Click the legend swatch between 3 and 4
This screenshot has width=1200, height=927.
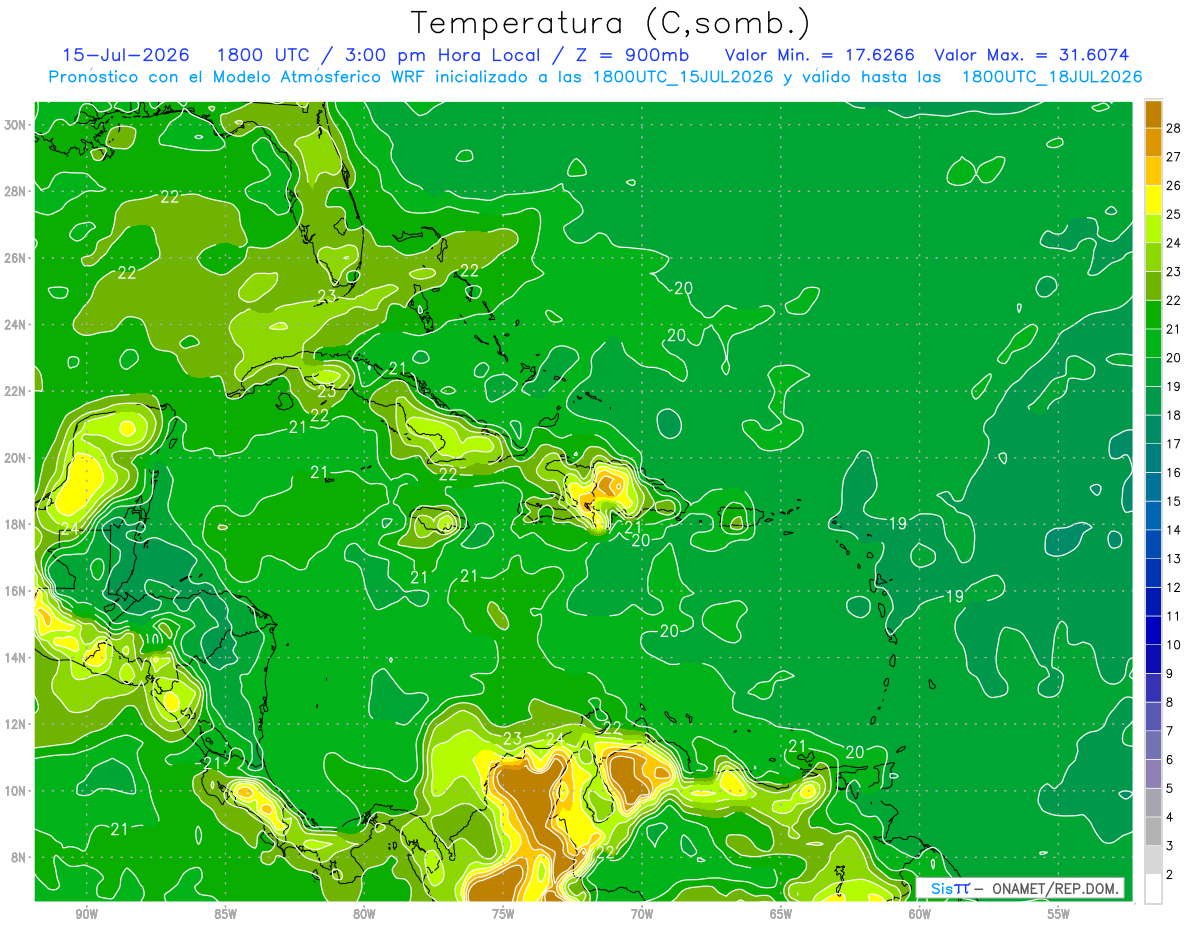click(x=1153, y=832)
